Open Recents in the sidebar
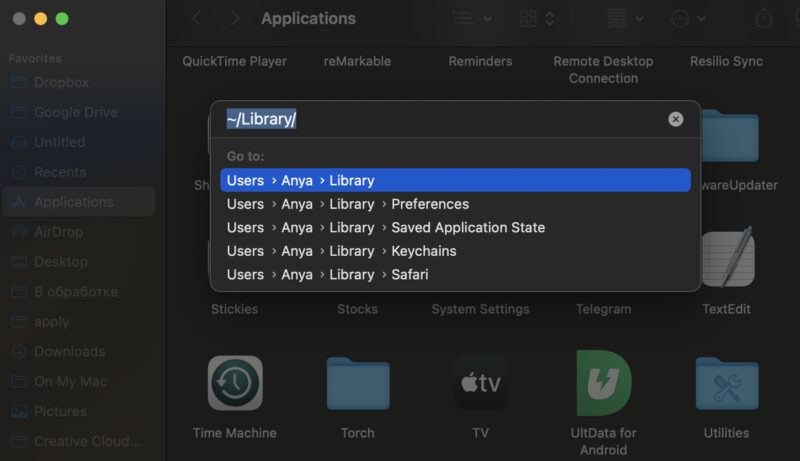 pyautogui.click(x=79, y=172)
